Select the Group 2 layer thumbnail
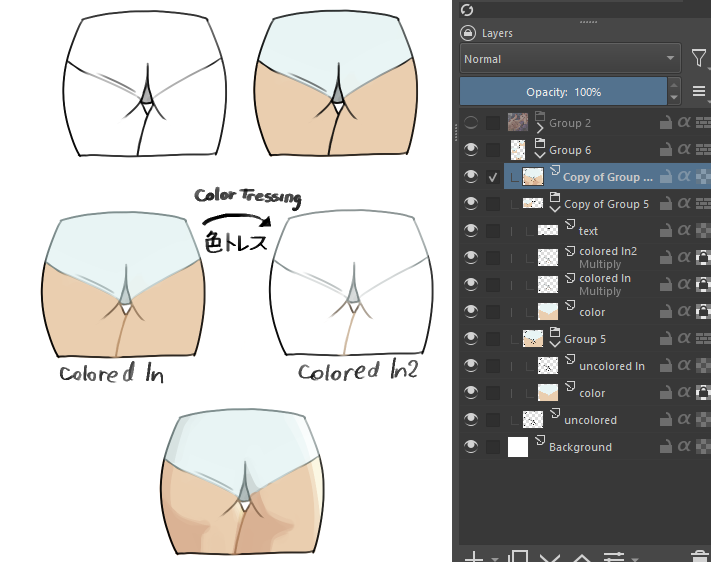The width and height of the screenshot is (711, 562). coord(518,122)
